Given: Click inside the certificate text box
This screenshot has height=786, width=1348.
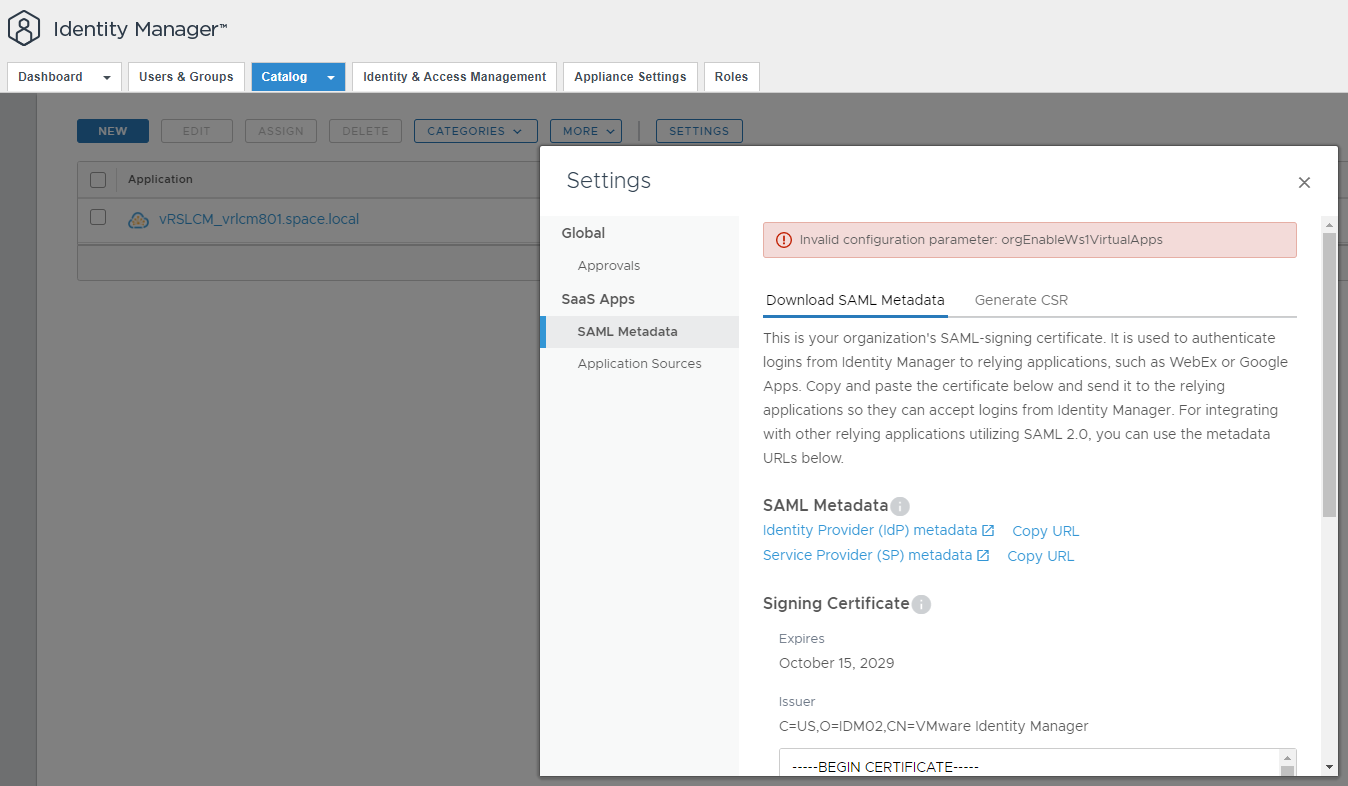Looking at the screenshot, I should point(1029,762).
